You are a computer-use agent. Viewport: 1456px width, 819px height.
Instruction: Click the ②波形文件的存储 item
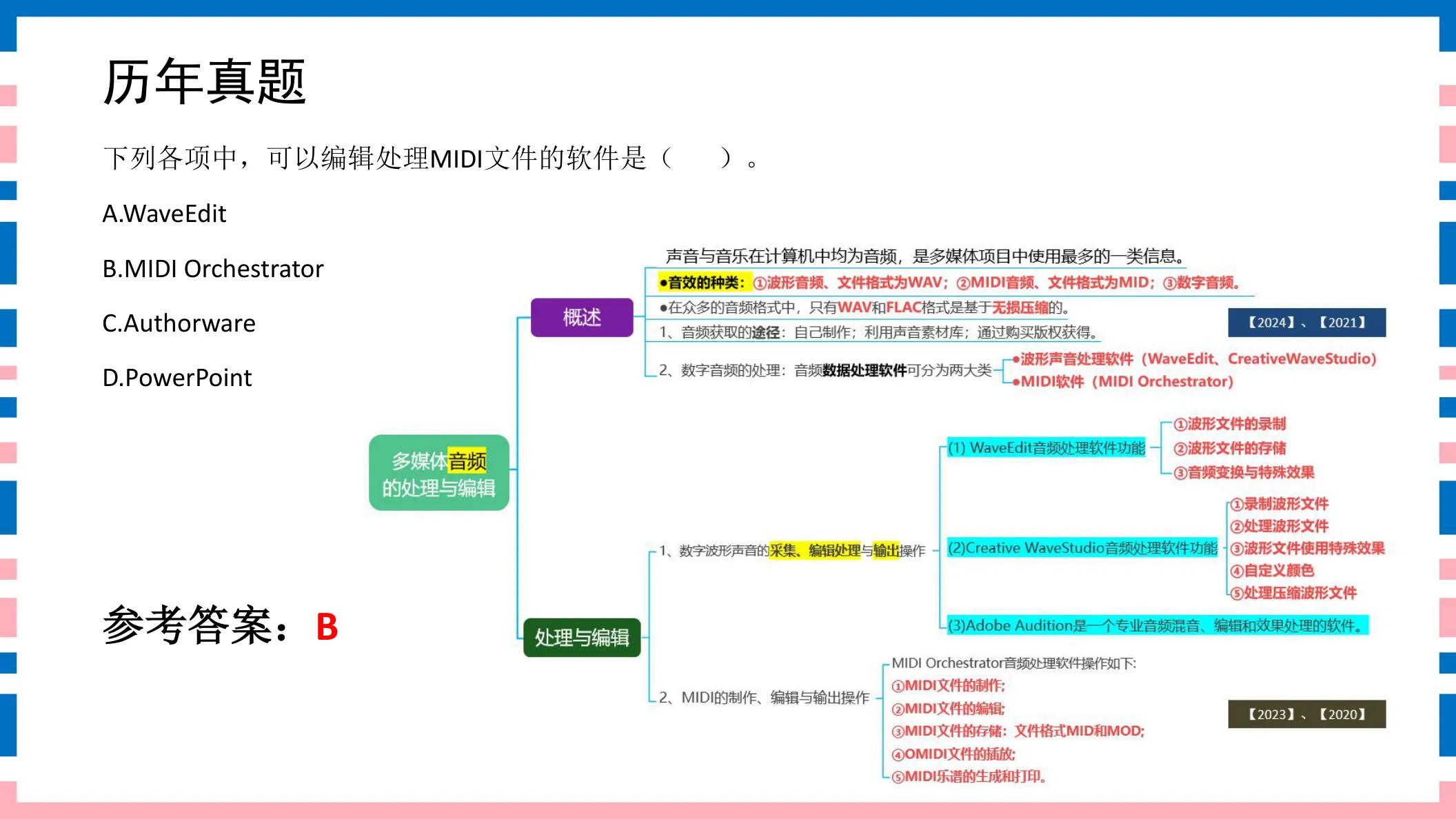pyautogui.click(x=1230, y=448)
